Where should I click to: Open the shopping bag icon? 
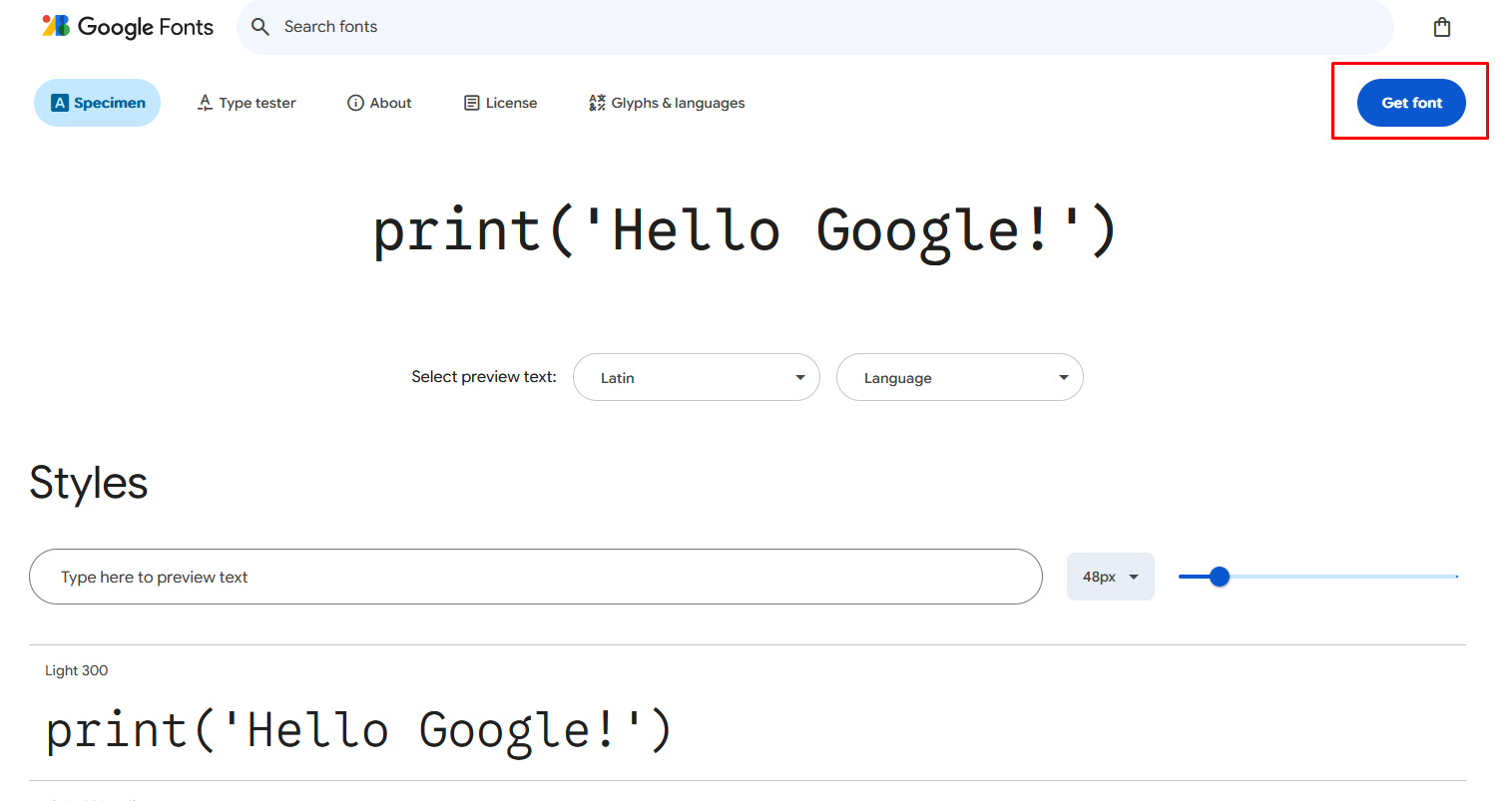point(1441,27)
